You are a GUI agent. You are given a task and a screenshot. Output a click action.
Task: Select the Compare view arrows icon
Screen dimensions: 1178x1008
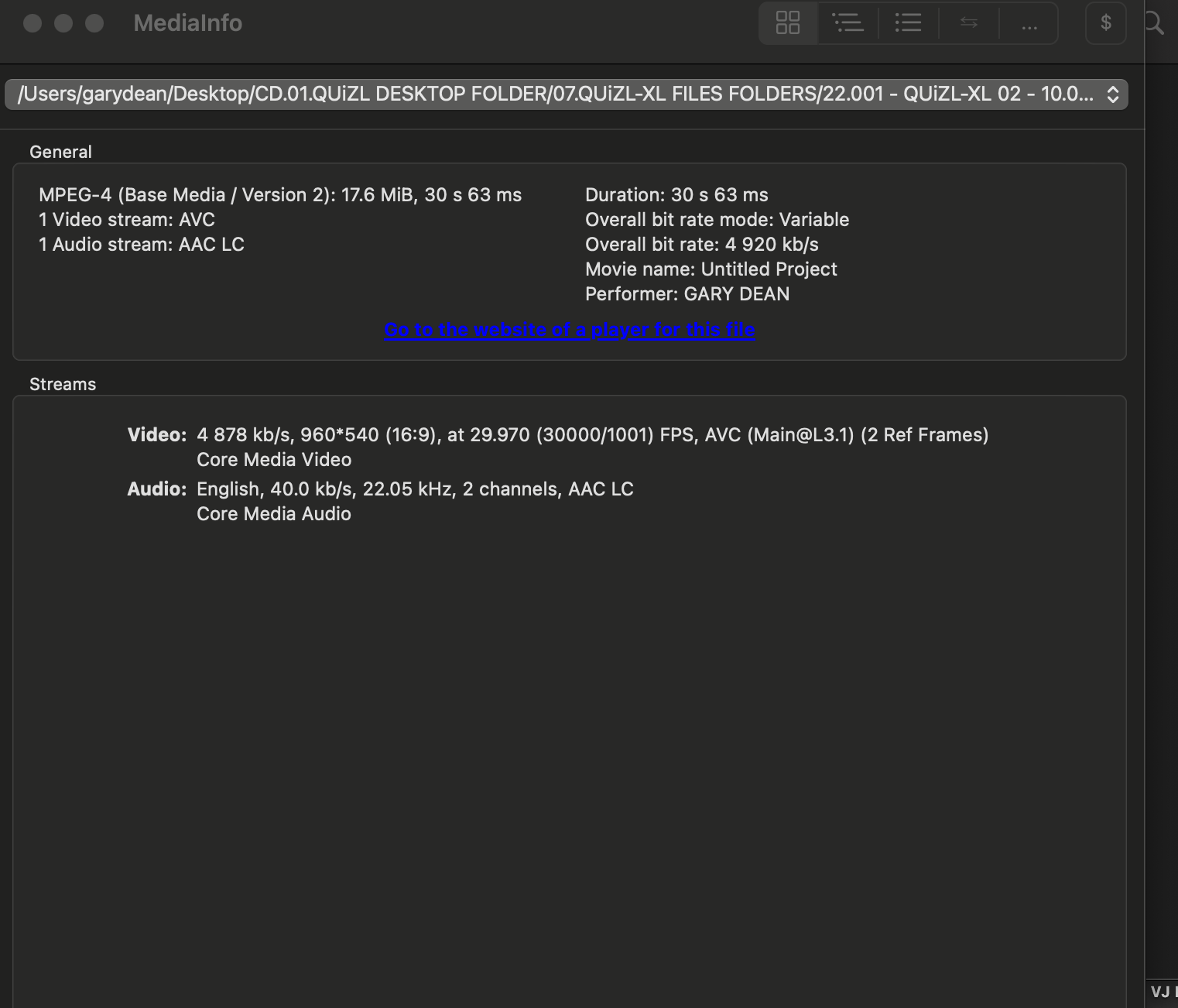coord(968,23)
